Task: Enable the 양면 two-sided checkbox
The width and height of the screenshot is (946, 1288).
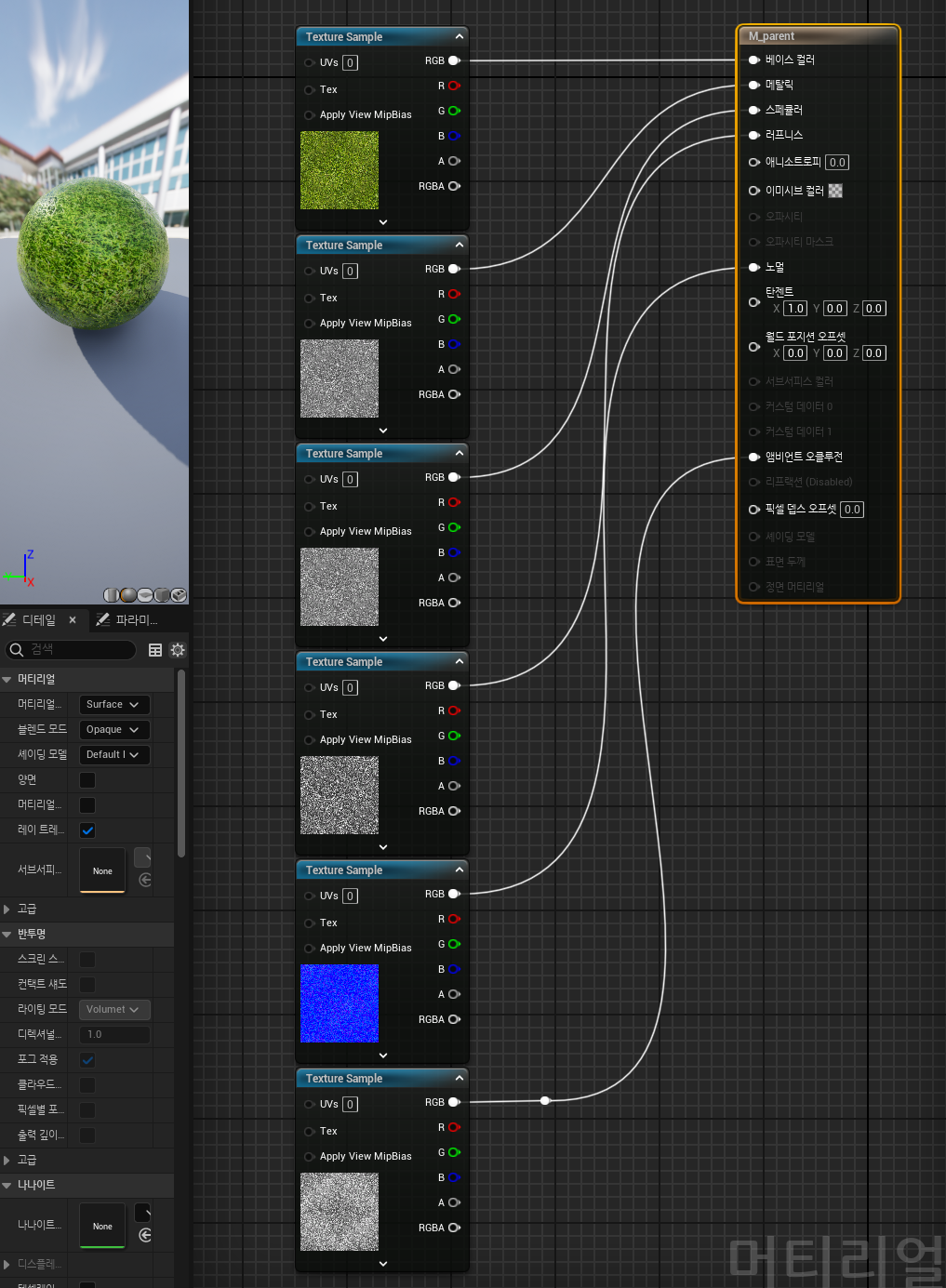Action: 87,780
